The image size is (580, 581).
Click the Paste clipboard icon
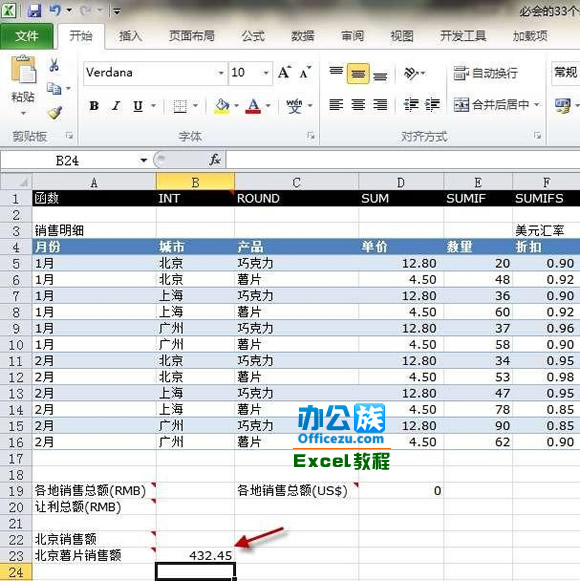(23, 70)
